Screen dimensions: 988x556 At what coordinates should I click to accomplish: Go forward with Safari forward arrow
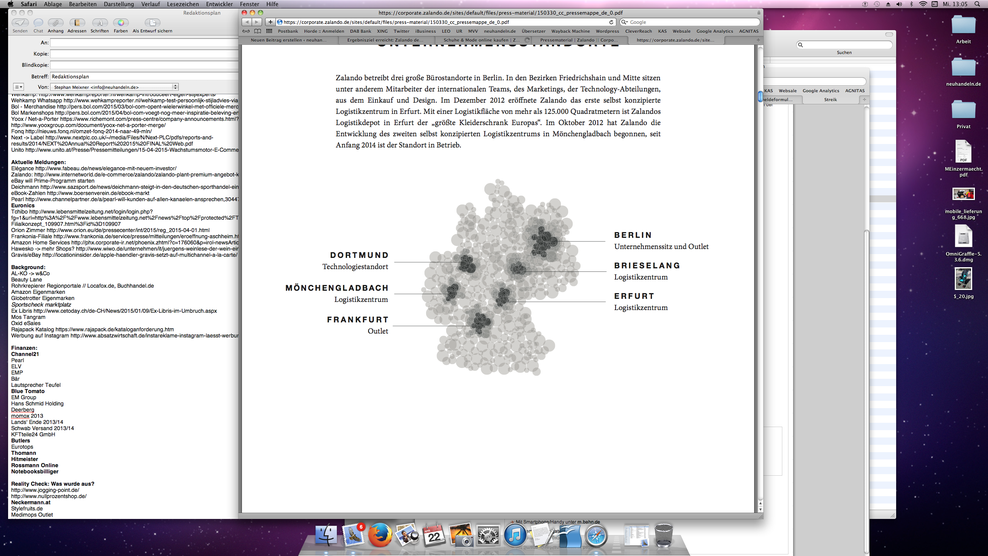point(256,22)
